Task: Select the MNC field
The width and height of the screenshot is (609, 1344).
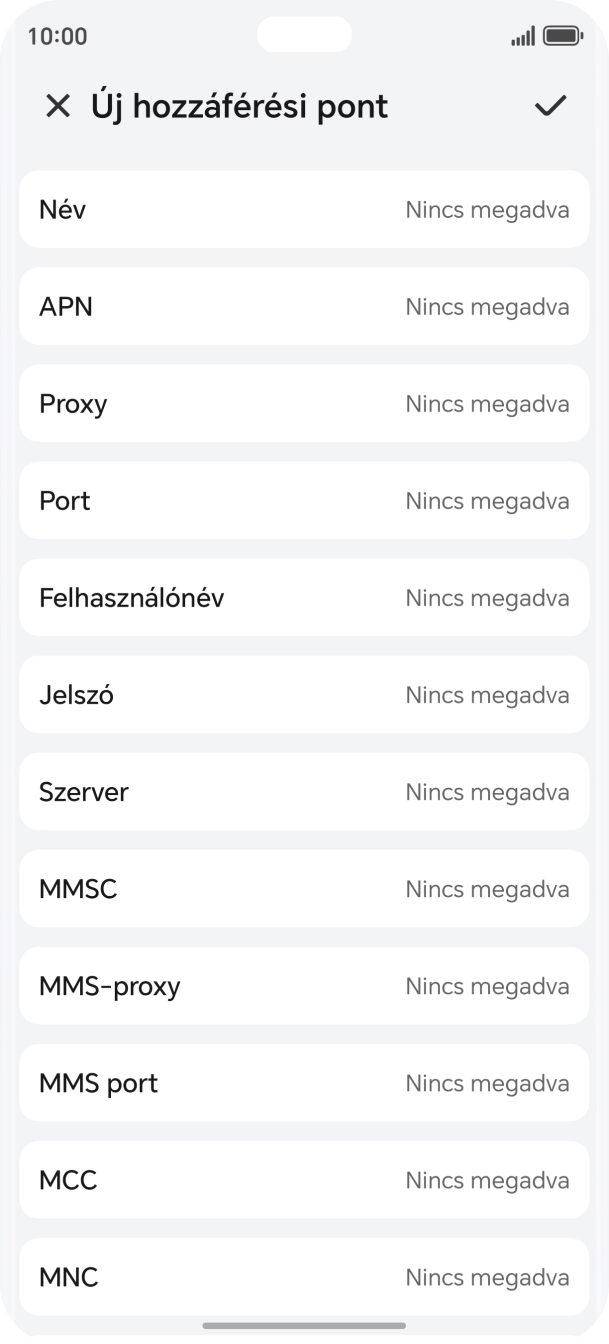Action: coord(304,1277)
